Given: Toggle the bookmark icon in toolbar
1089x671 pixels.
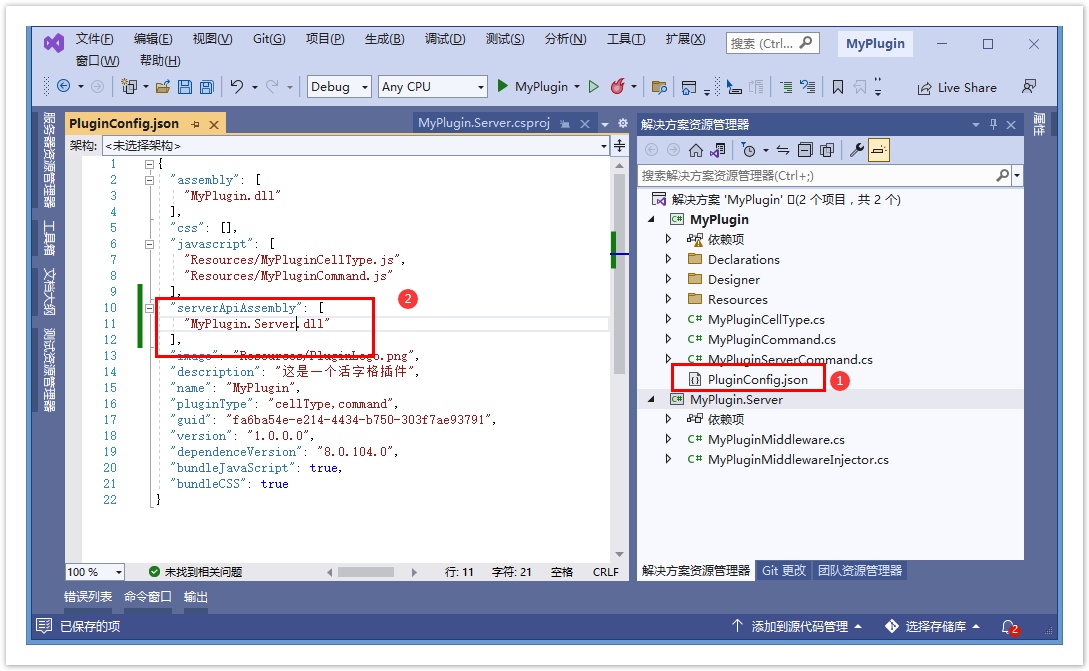Looking at the screenshot, I should (x=838, y=87).
